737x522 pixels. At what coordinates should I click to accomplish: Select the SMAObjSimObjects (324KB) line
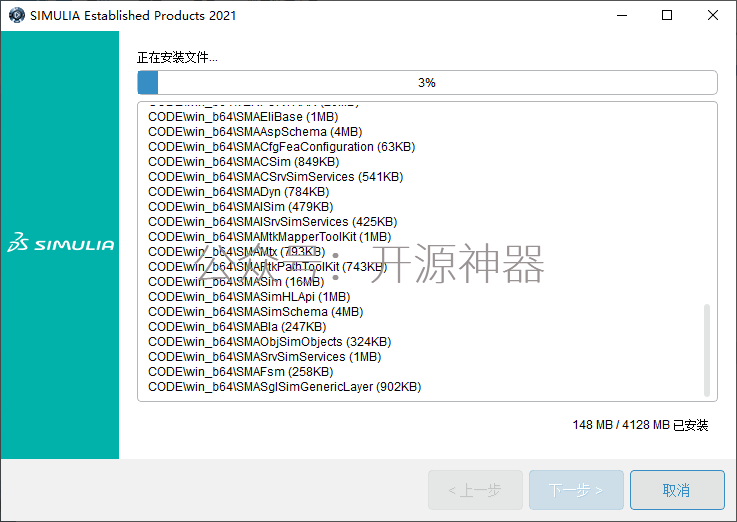click(x=269, y=342)
